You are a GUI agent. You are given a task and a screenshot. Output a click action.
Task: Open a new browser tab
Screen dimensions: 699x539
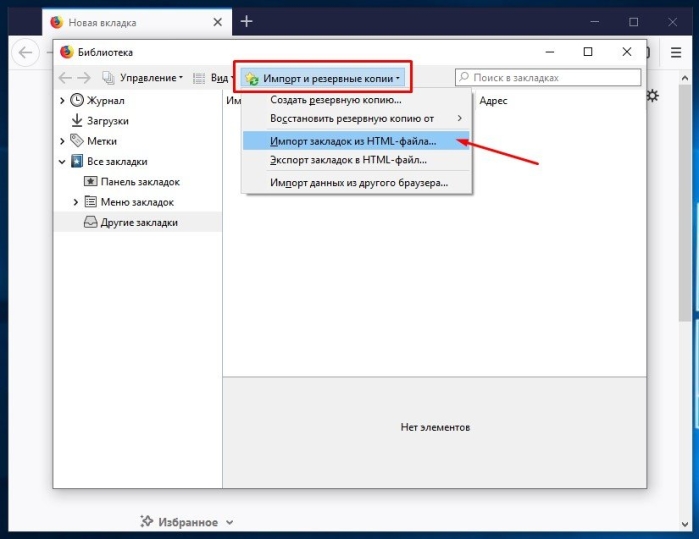[x=247, y=21]
